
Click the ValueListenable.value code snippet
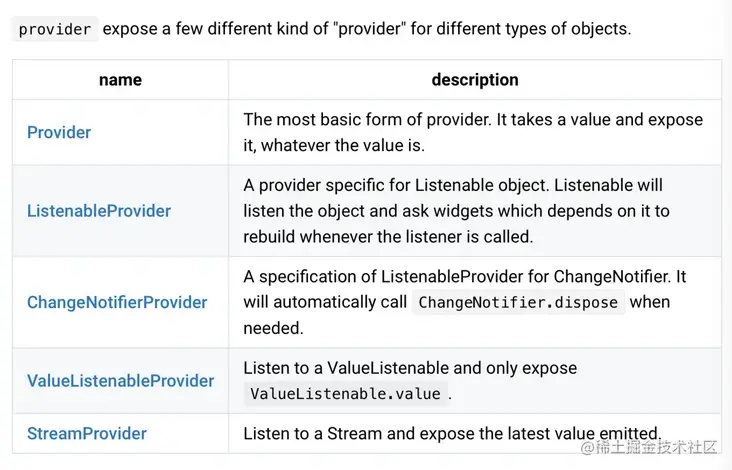pos(345,394)
